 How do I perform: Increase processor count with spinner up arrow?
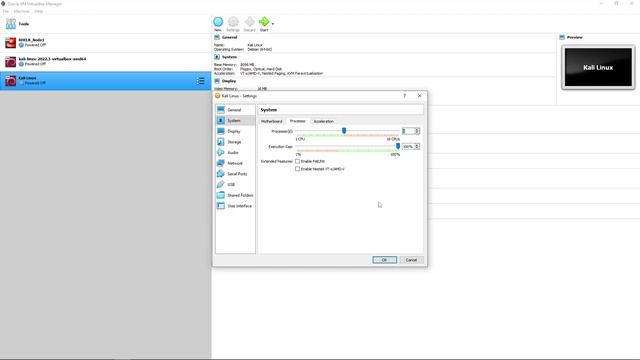pos(417,130)
